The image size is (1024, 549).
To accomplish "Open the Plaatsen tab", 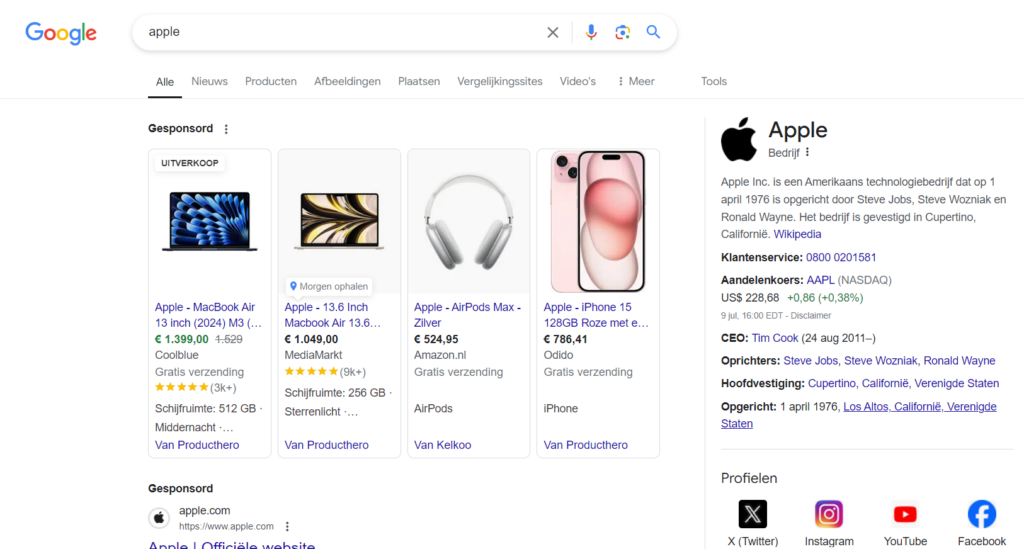I will click(419, 82).
